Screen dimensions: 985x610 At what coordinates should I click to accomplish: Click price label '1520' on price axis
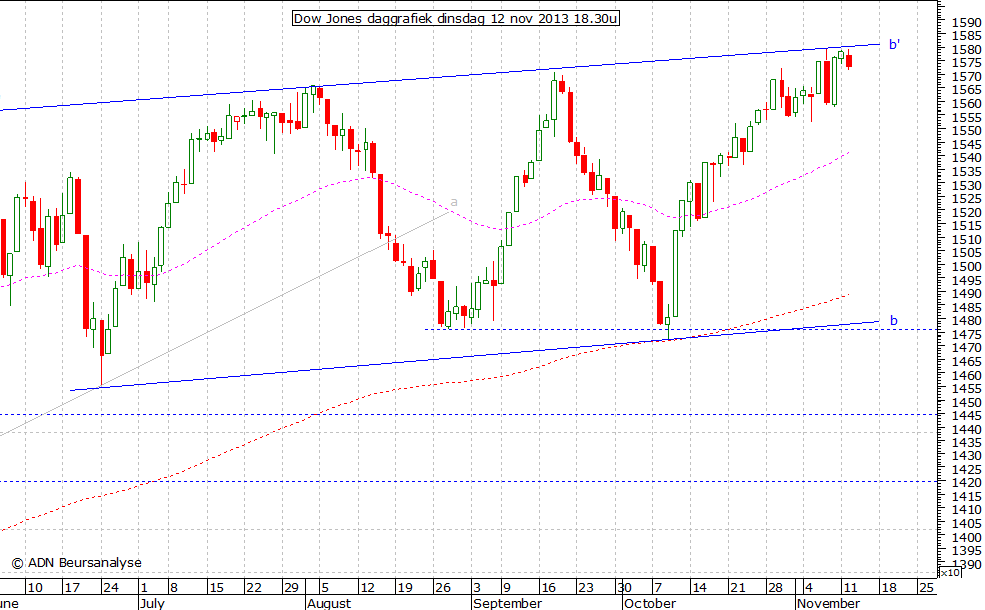(966, 212)
